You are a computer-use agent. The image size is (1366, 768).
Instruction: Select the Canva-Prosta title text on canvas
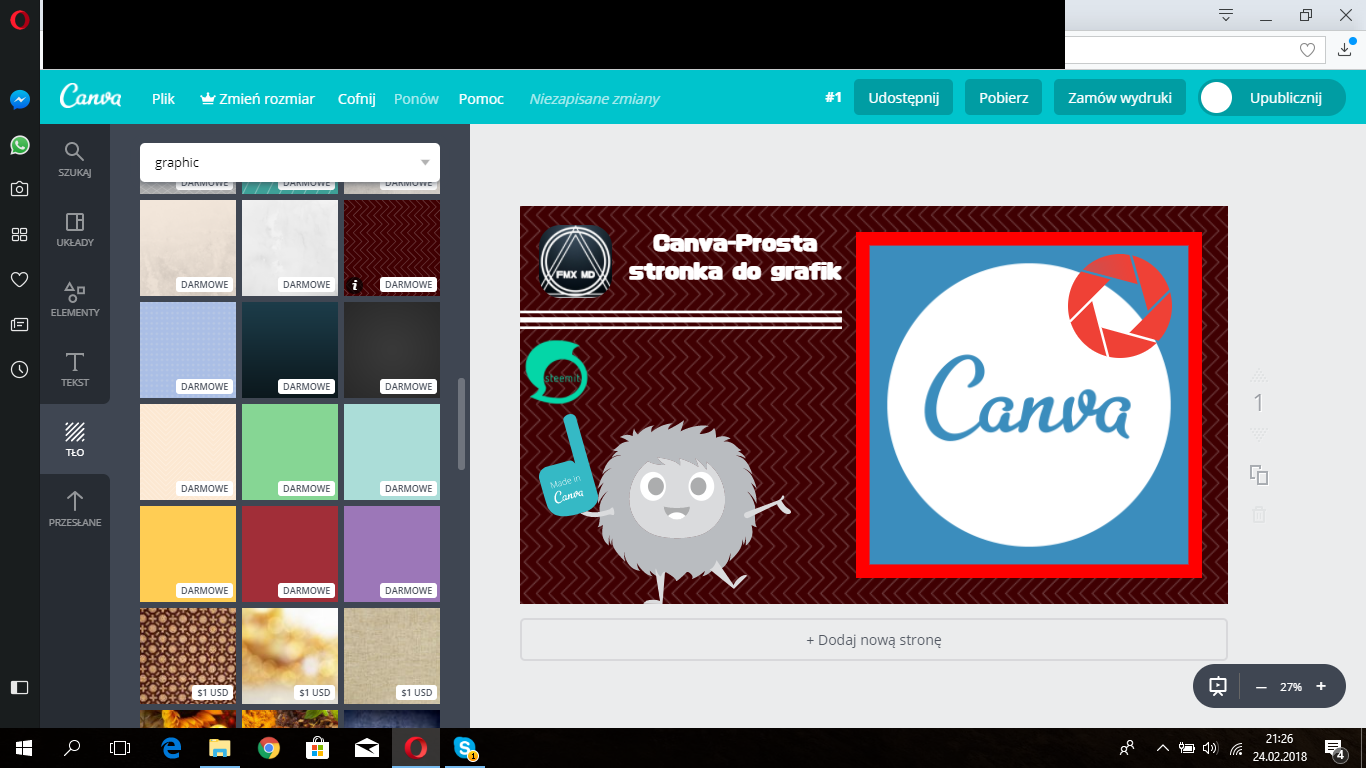[734, 257]
